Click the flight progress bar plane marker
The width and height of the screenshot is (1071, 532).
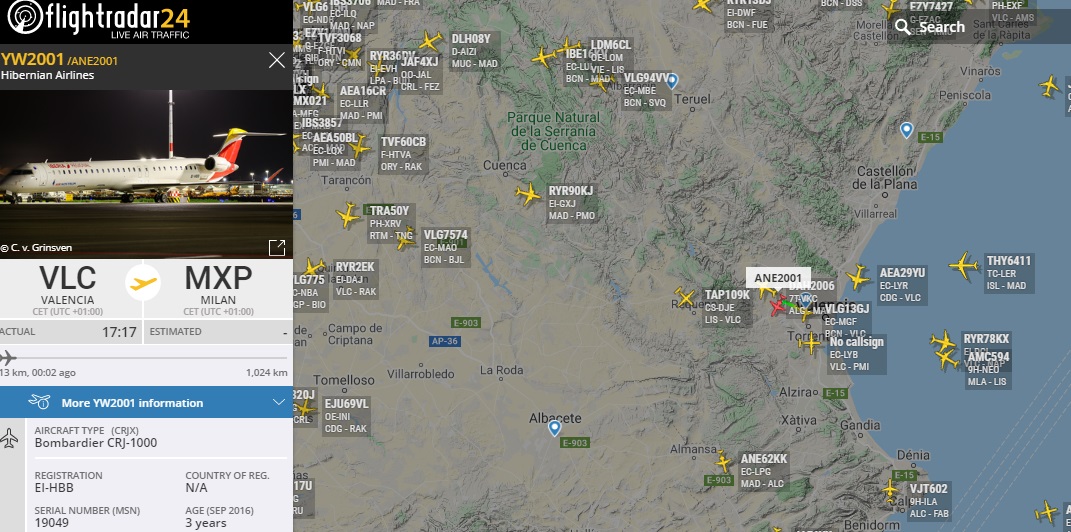[8, 357]
